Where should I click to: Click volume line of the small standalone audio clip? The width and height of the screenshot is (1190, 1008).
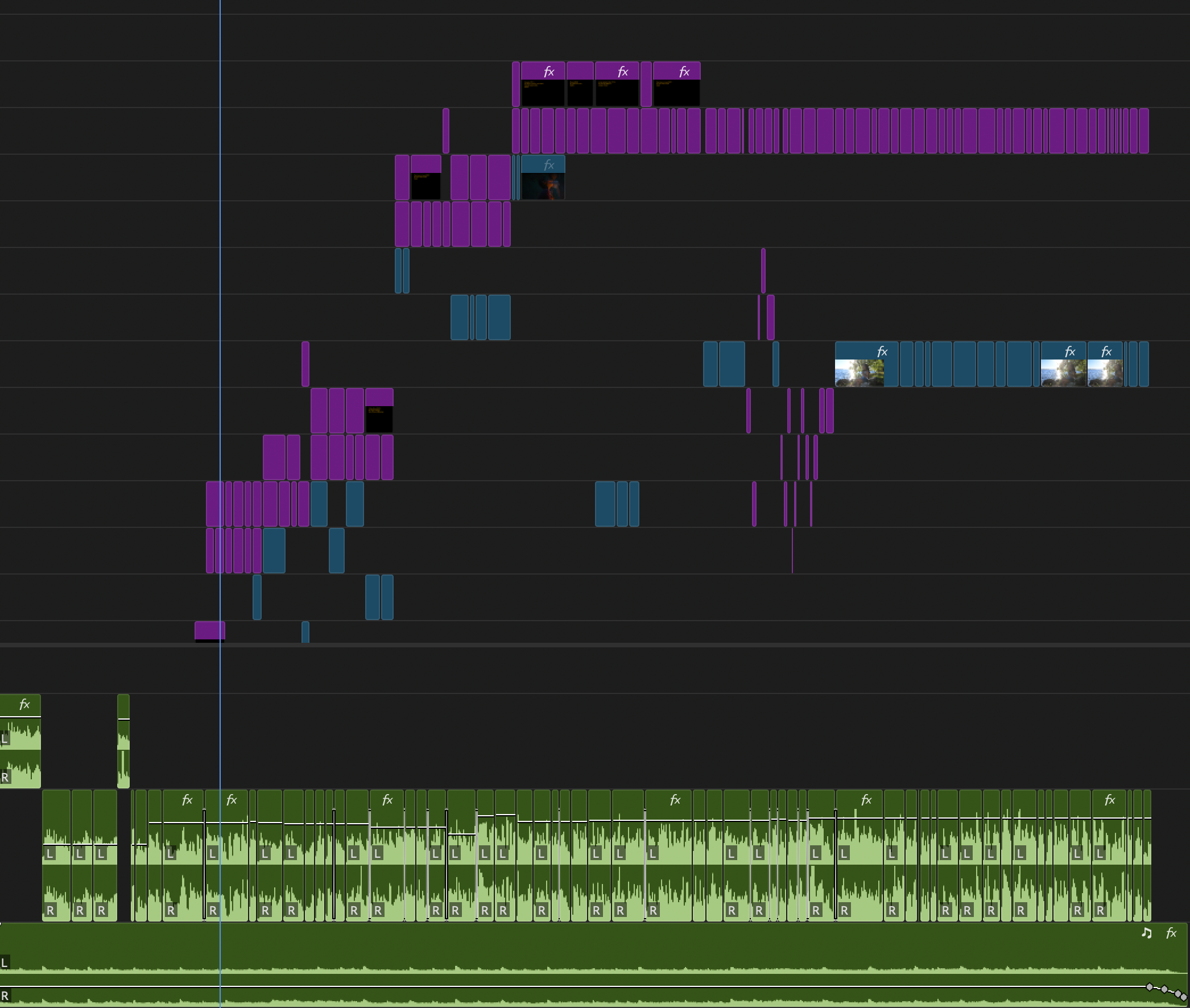coord(123,719)
